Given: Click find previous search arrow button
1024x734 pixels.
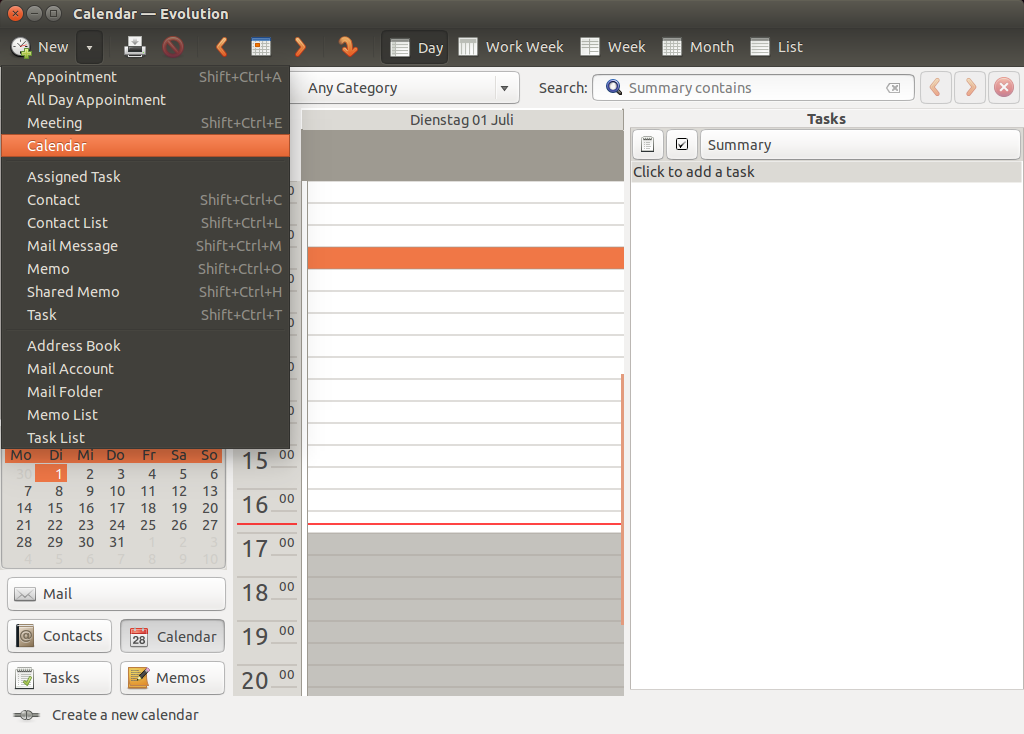Looking at the screenshot, I should pos(936,88).
